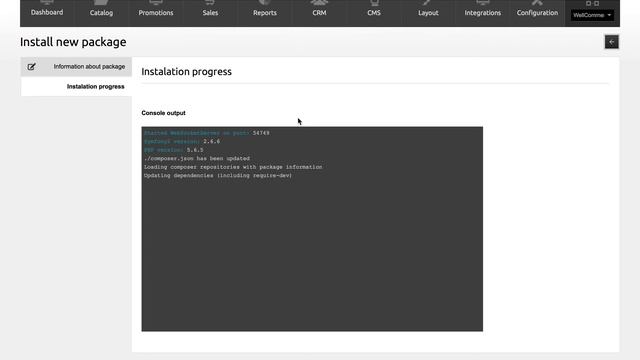Open the Configuration menu
The image size is (640, 360).
537,12
